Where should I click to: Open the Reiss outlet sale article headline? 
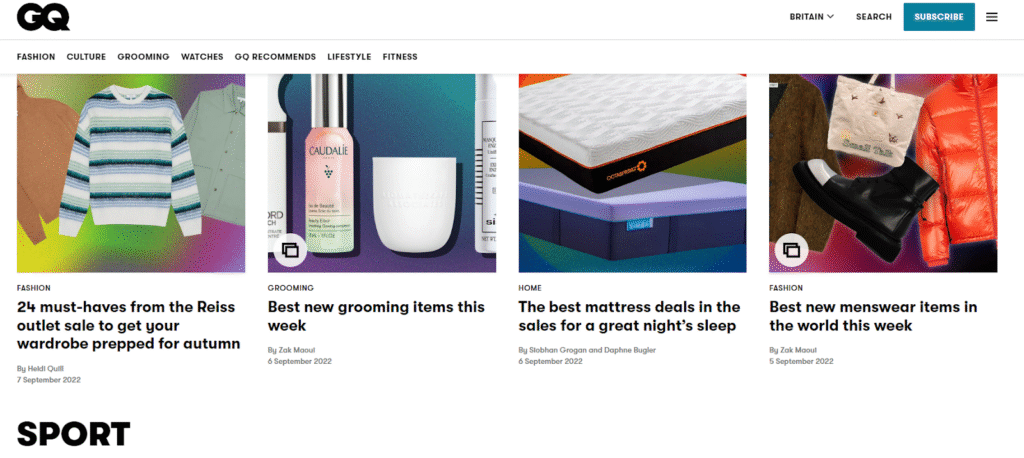click(x=129, y=325)
